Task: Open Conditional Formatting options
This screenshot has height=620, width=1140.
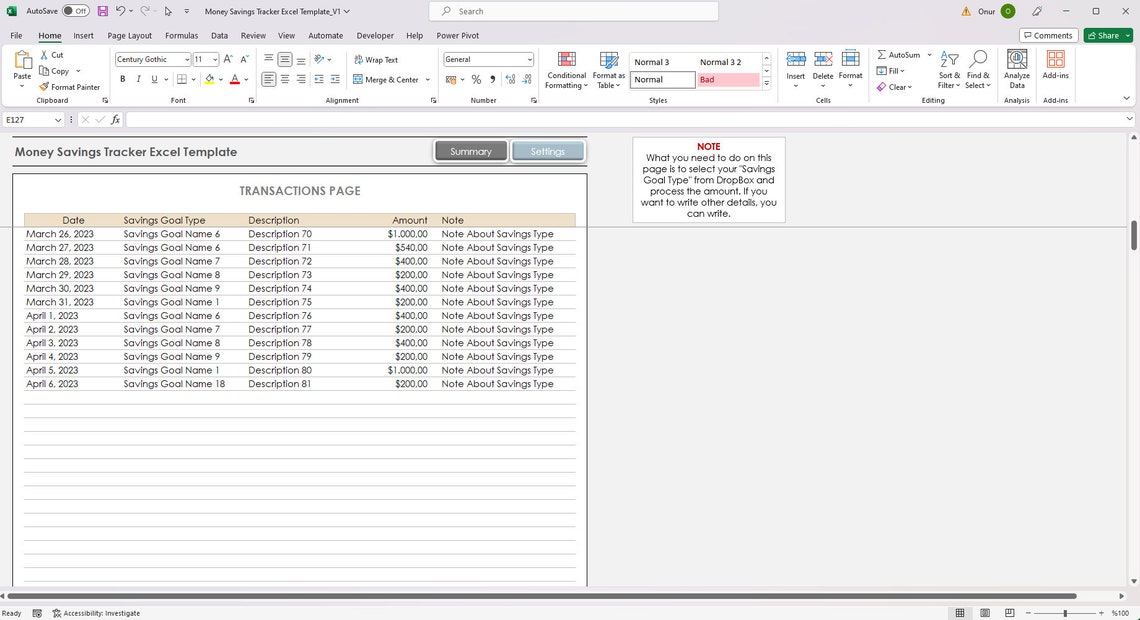Action: tap(566, 70)
